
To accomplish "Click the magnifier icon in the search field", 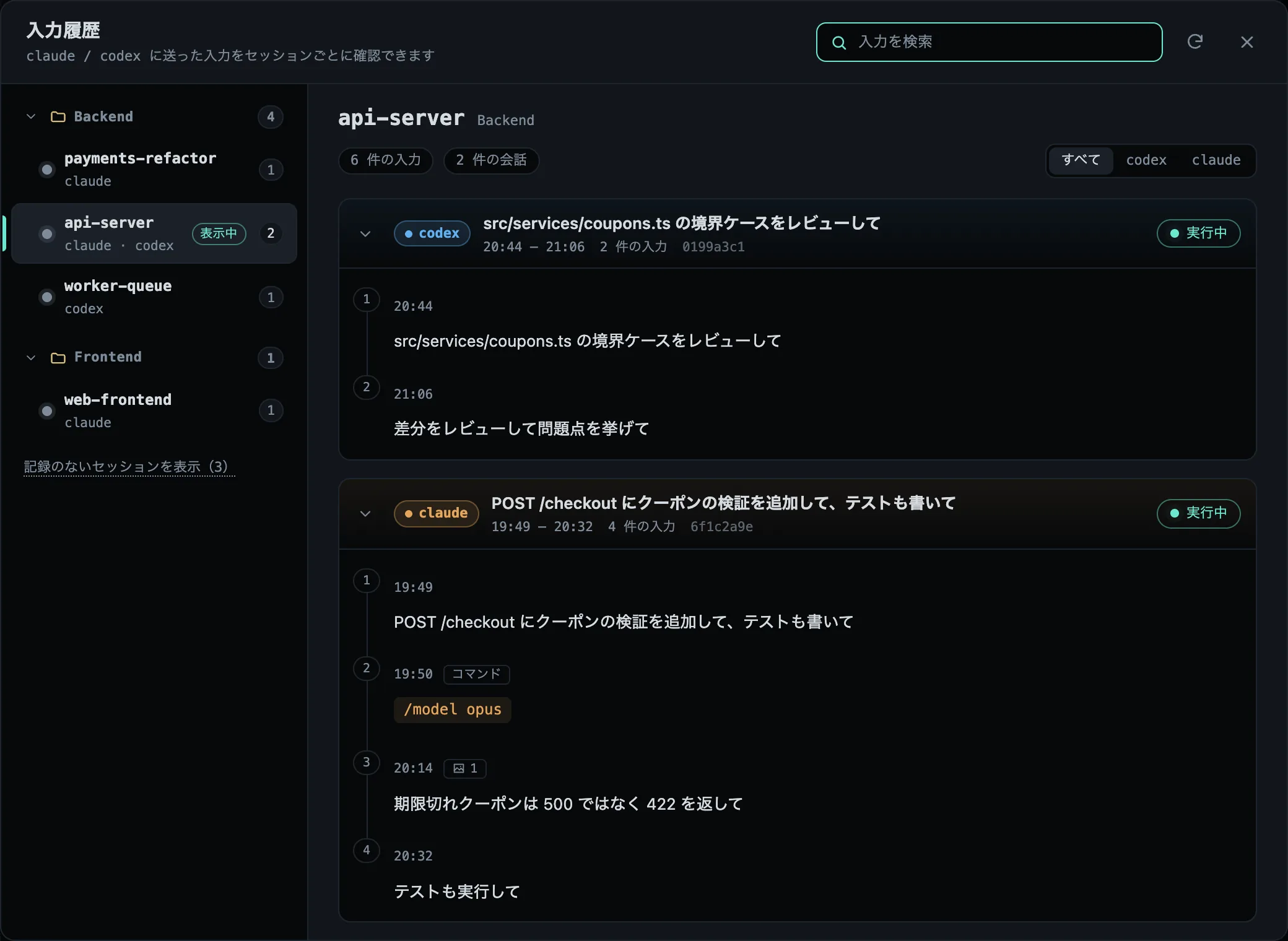I will (838, 42).
